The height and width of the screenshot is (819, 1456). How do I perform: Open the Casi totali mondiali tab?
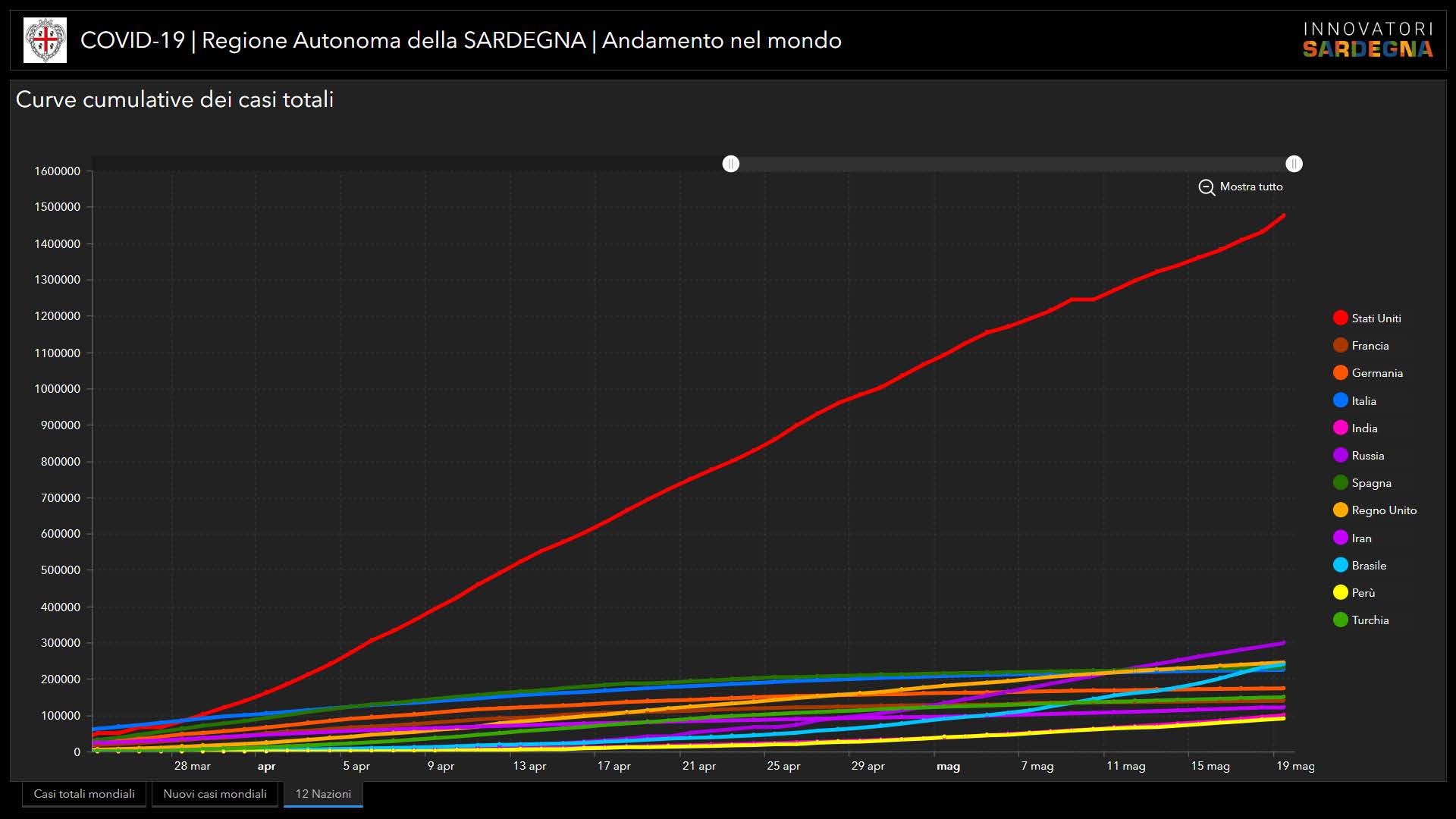click(84, 794)
